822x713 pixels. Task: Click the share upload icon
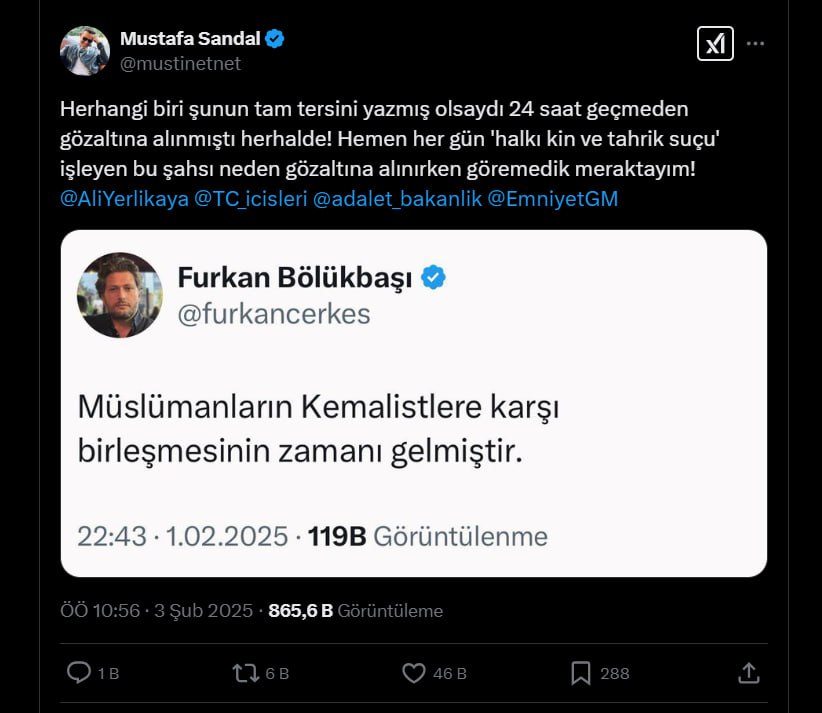click(748, 673)
